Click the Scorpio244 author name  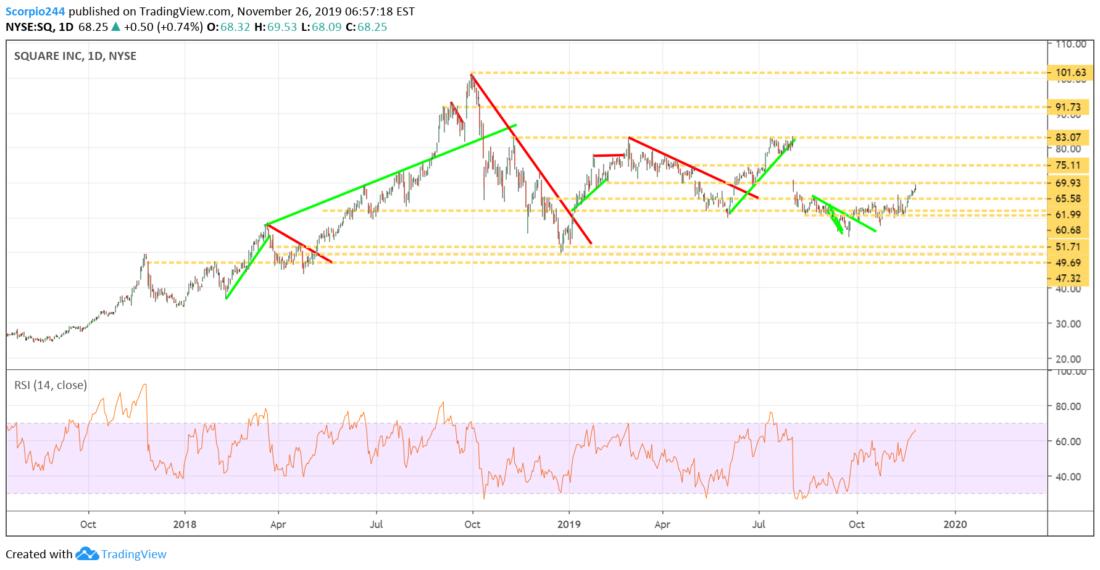click(x=35, y=11)
